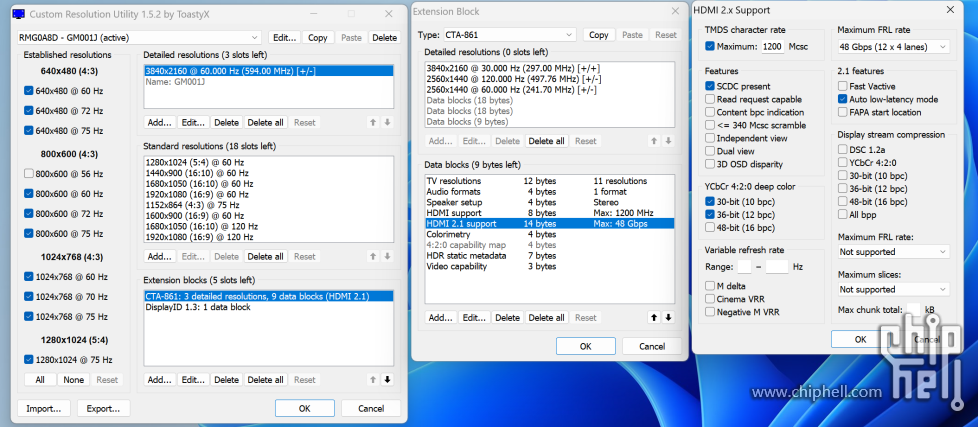Click Export button in CRU
The height and width of the screenshot is (427, 978).
104,409
